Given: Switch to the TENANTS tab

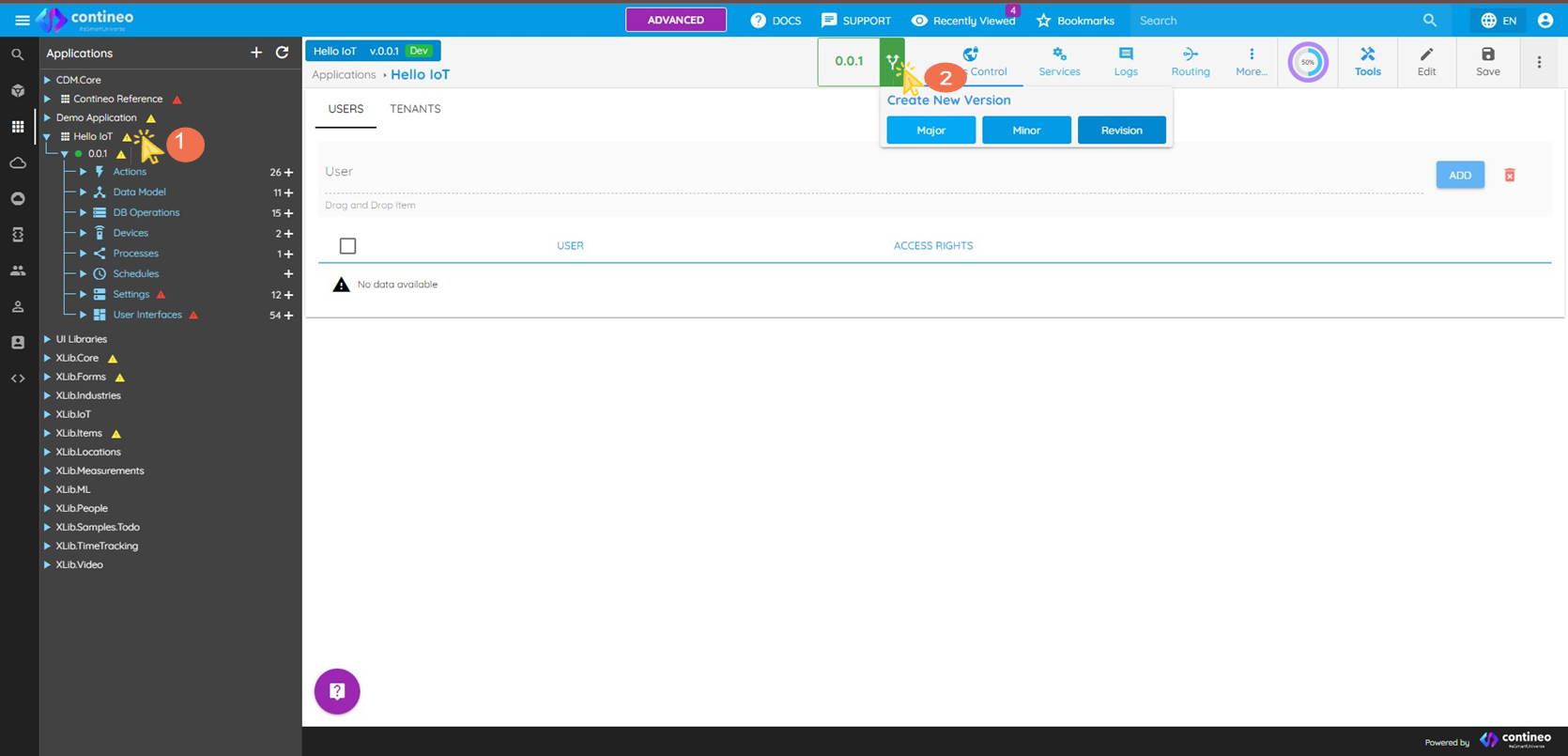Looking at the screenshot, I should pos(415,109).
